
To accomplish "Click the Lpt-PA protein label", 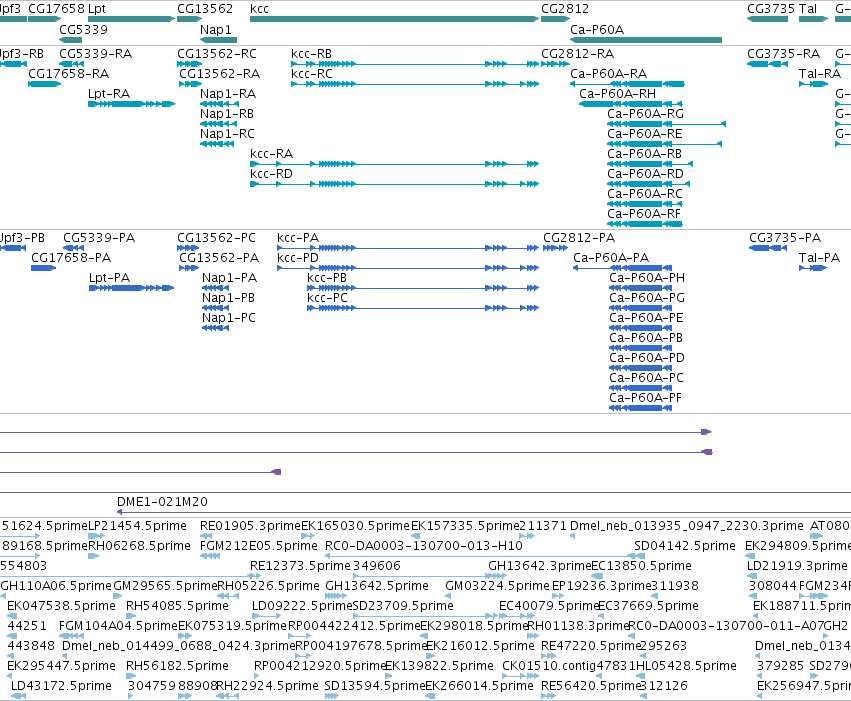I will point(110,278).
